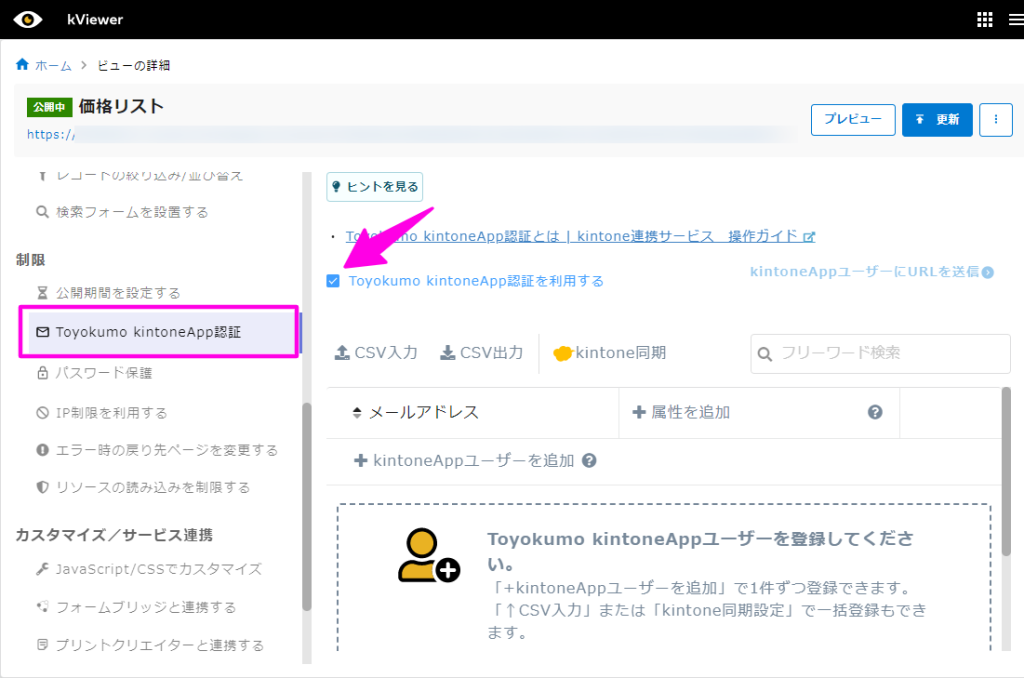Click the add-user icon in empty state

point(428,555)
